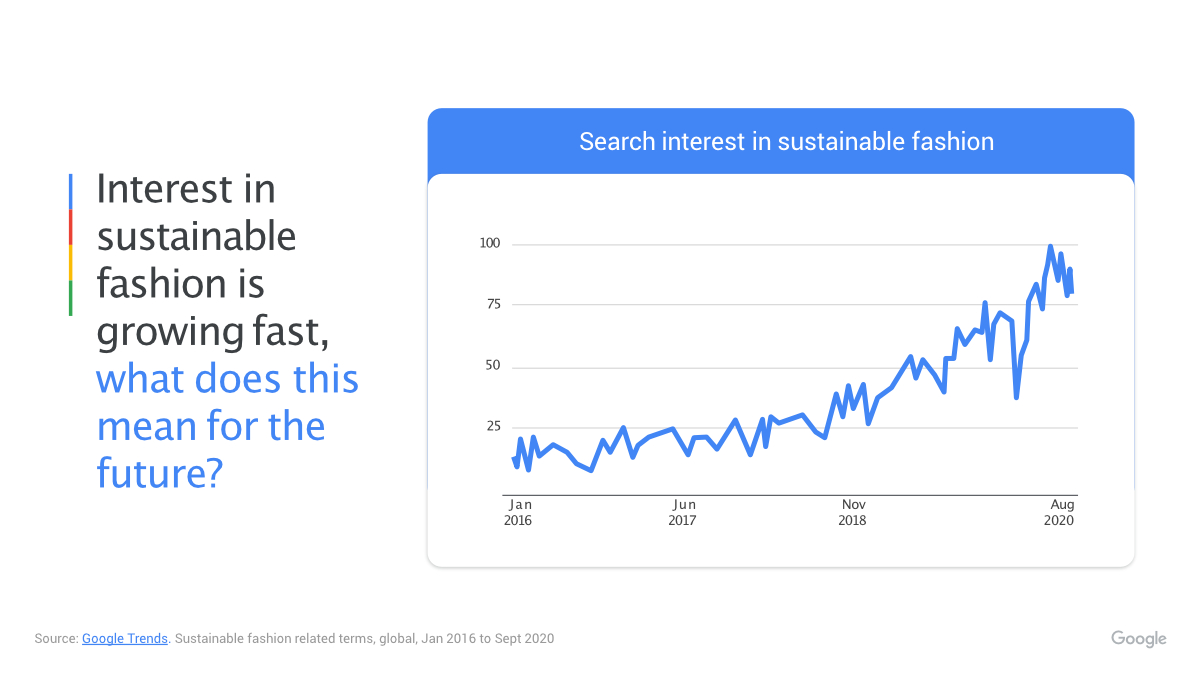
Task: Select the 'Nov 2018' x-axis label
Action: point(853,512)
